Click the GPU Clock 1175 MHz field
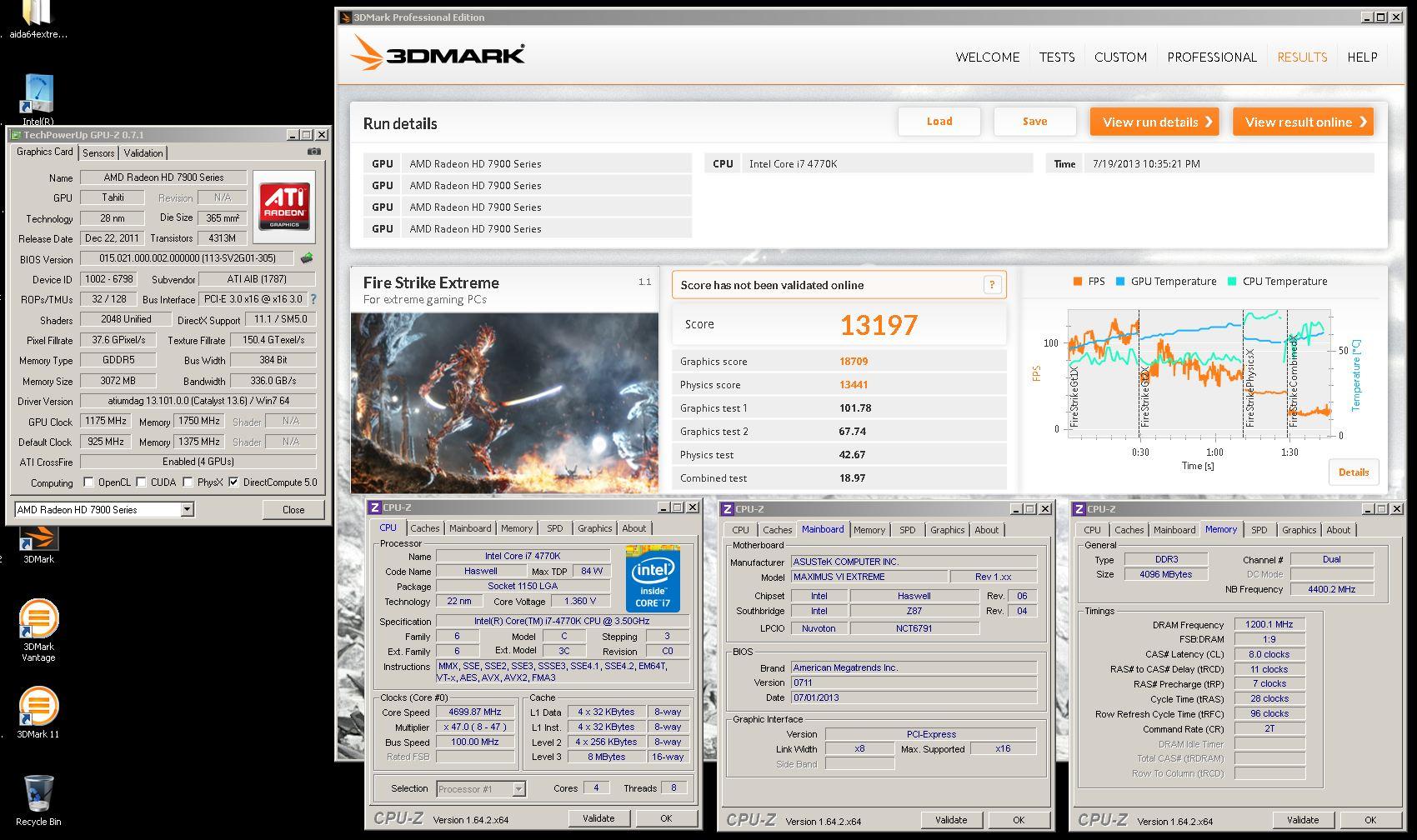The width and height of the screenshot is (1417, 840). coord(105,421)
